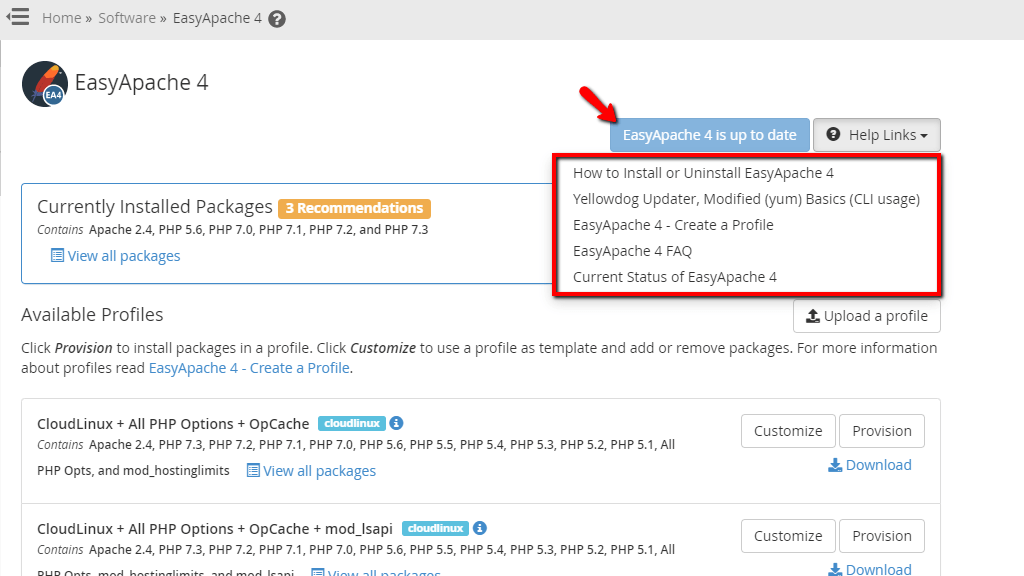Click the list icon beside installed packages' View all packages

pos(57,255)
